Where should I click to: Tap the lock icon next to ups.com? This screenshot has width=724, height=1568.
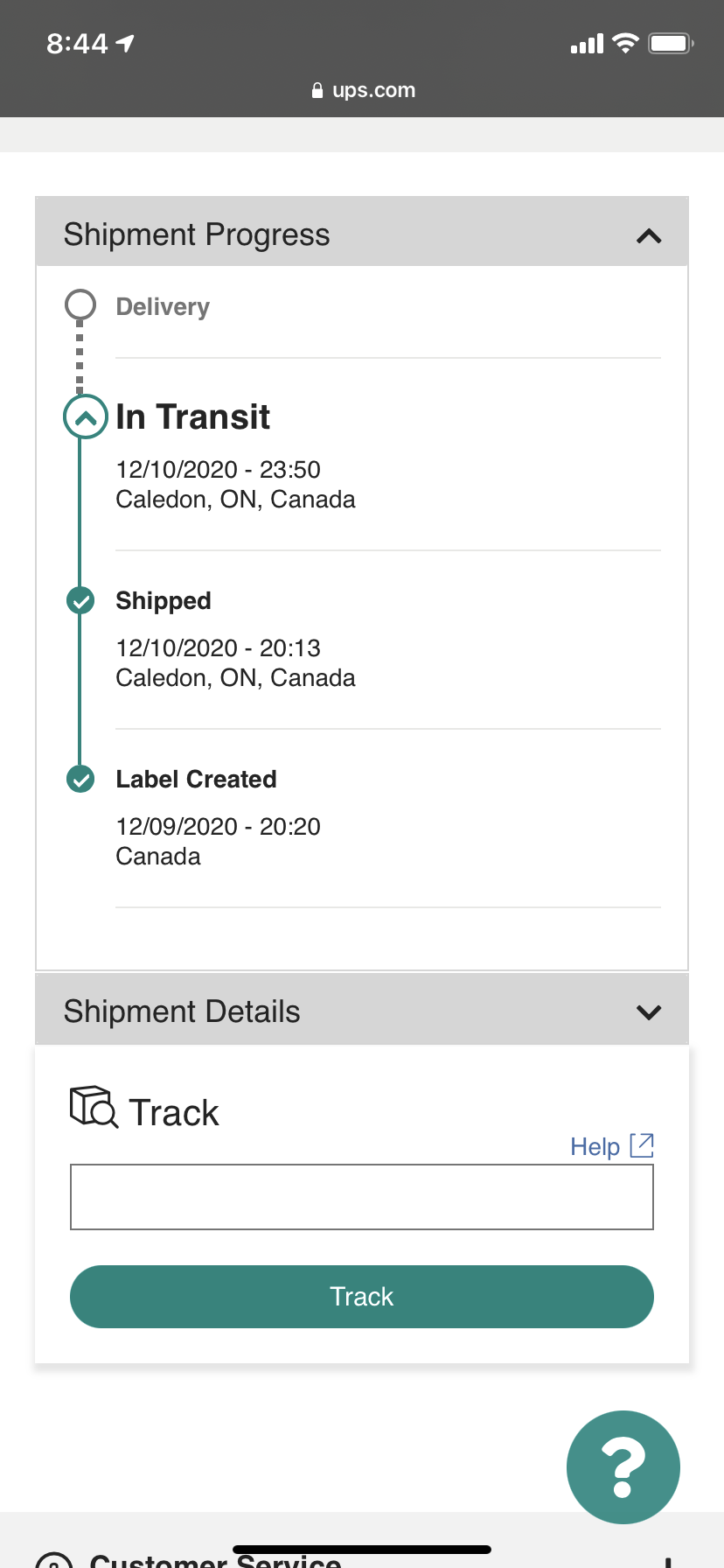pos(317,90)
